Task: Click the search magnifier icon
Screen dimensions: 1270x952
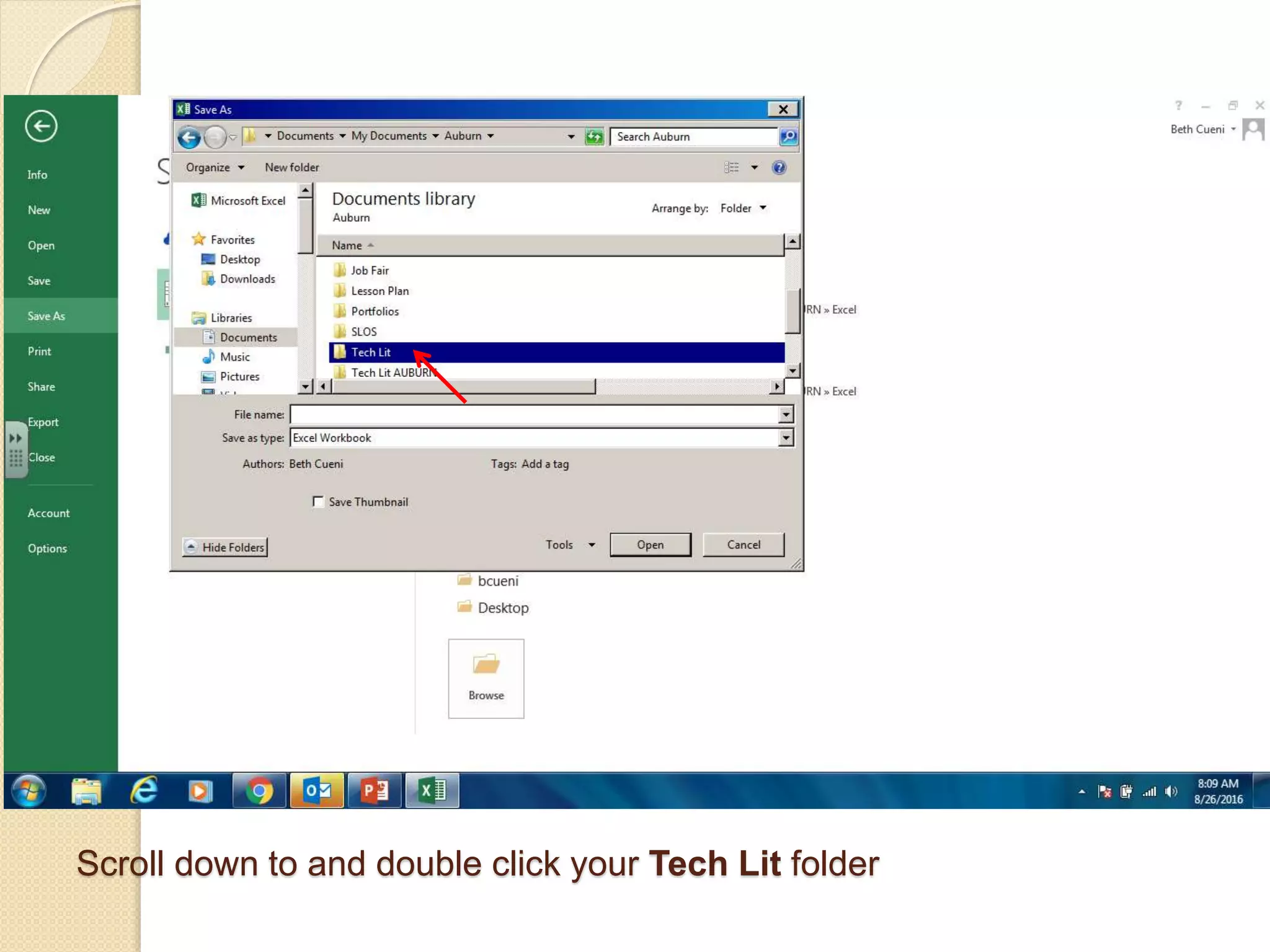Action: tap(788, 136)
